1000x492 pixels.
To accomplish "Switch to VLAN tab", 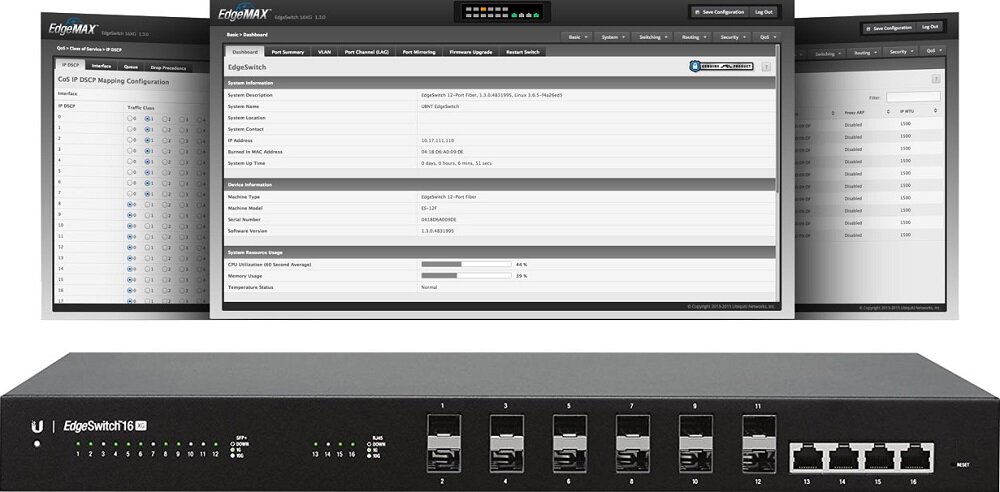I will point(325,52).
